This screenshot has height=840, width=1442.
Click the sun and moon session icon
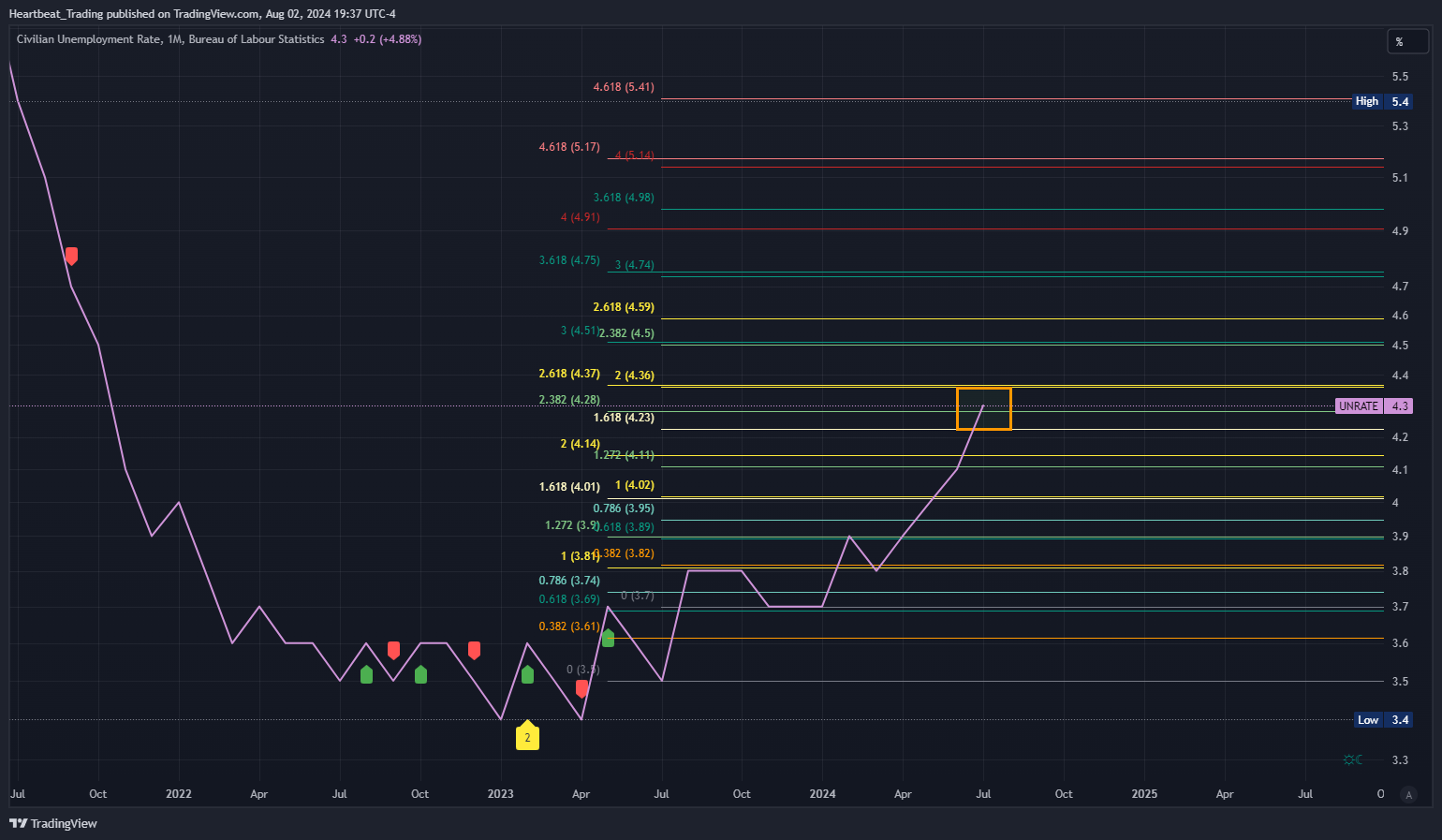(x=1353, y=759)
